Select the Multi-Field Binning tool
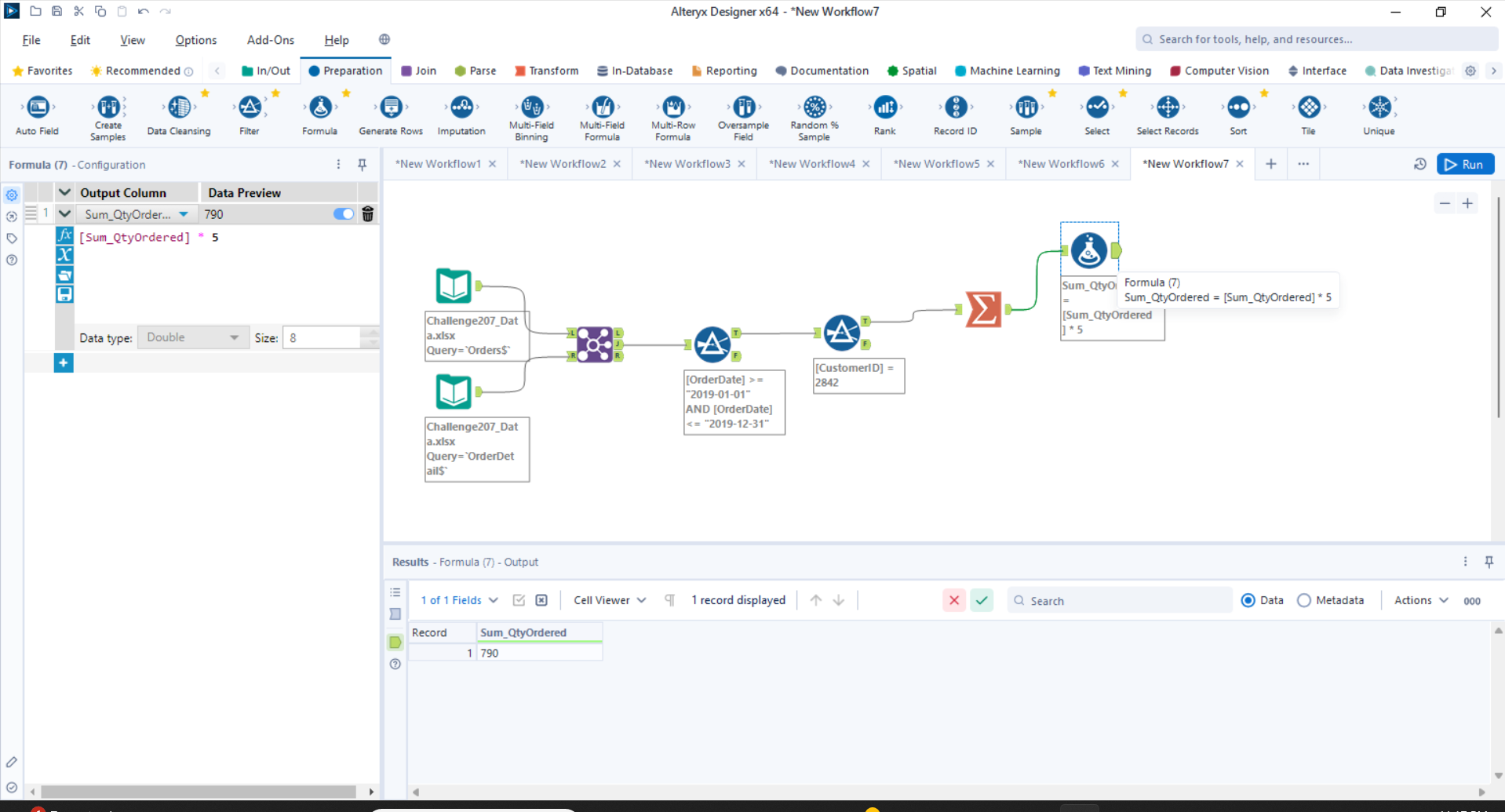This screenshot has width=1505, height=812. pos(532,118)
